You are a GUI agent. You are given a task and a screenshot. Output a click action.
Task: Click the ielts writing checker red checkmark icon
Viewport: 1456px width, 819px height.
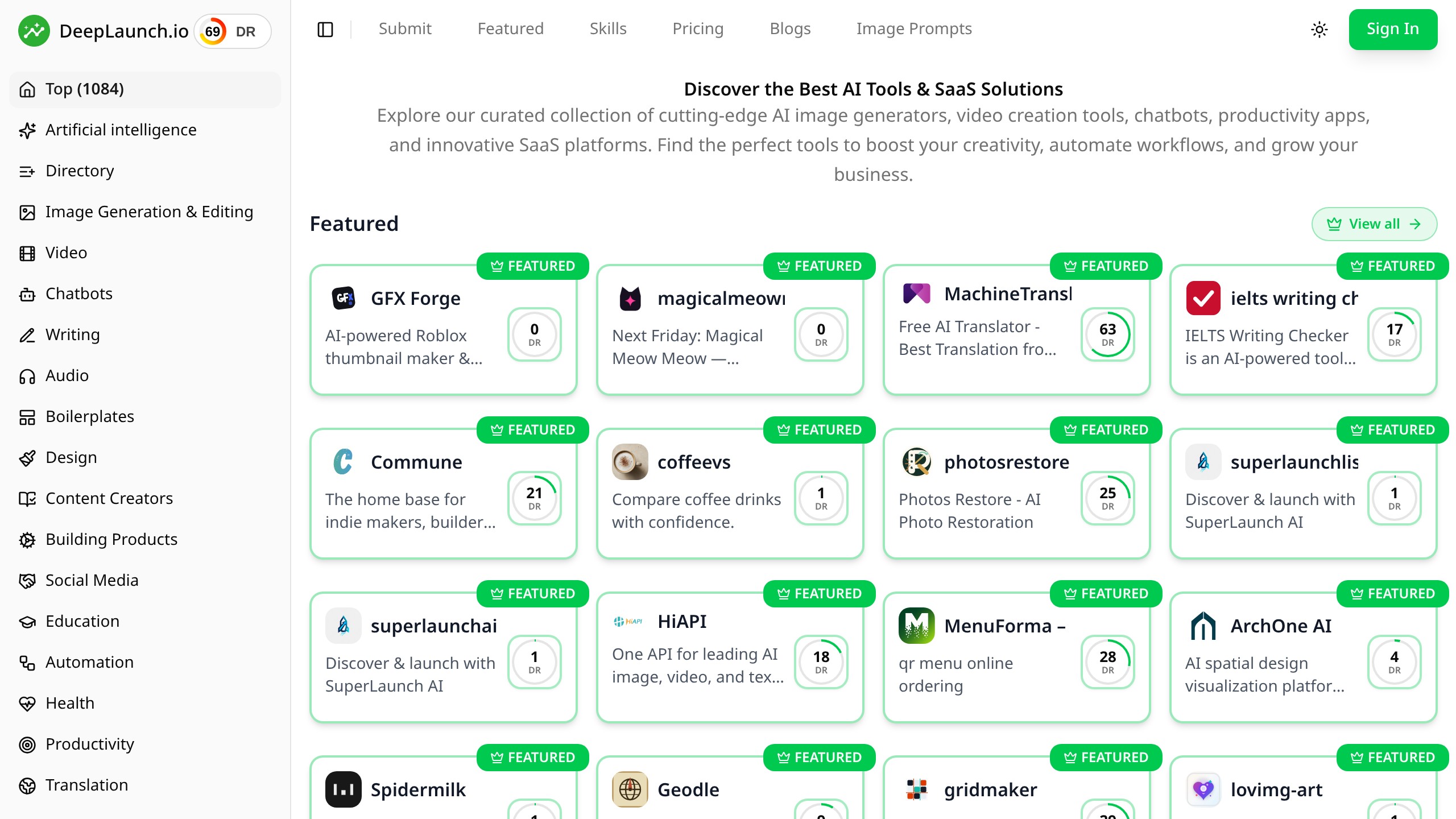[1203, 298]
